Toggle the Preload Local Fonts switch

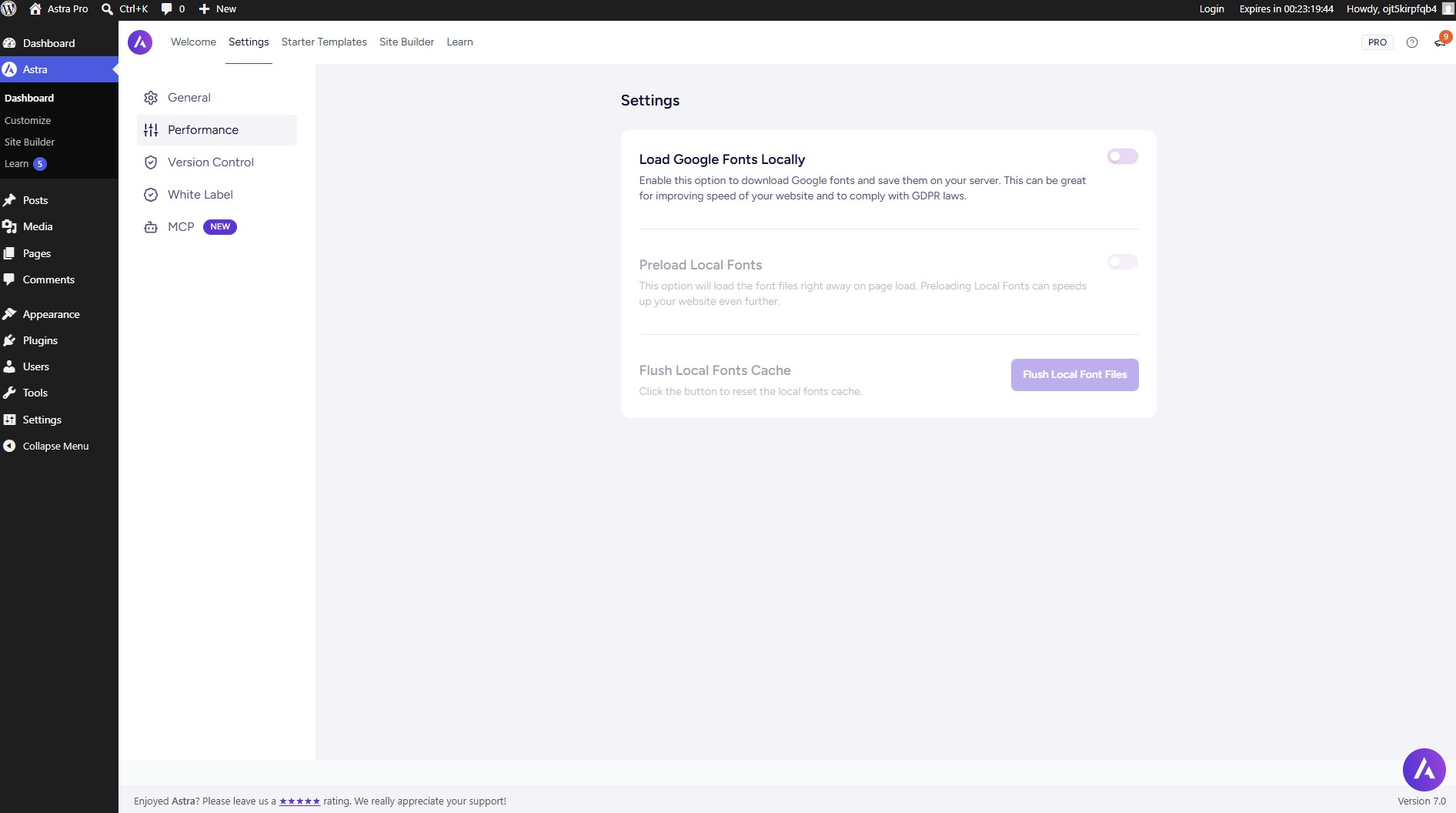(1122, 262)
